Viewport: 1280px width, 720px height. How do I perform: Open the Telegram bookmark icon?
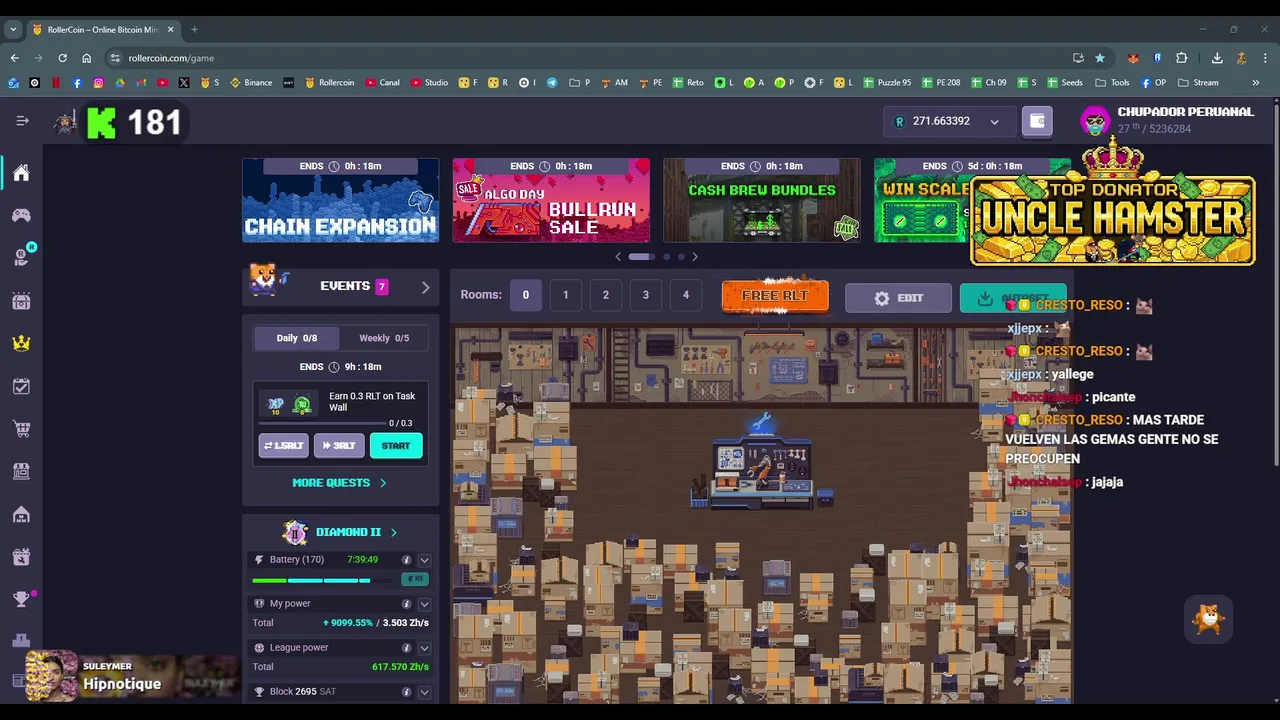click(552, 83)
